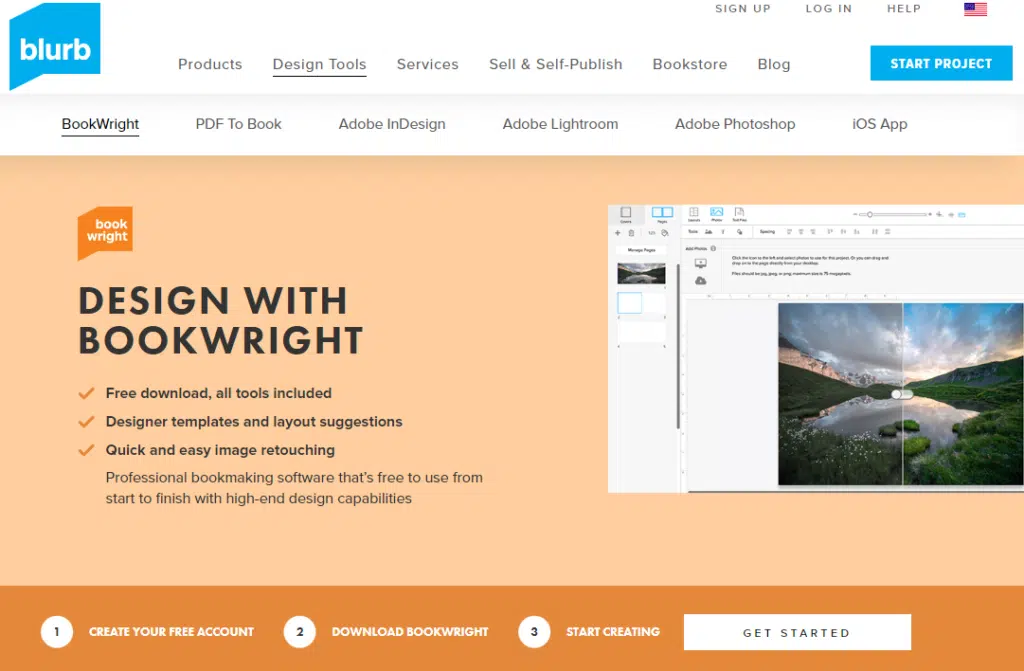The height and width of the screenshot is (671, 1024).
Task: Click the orange BookWright logo badge
Action: point(105,232)
